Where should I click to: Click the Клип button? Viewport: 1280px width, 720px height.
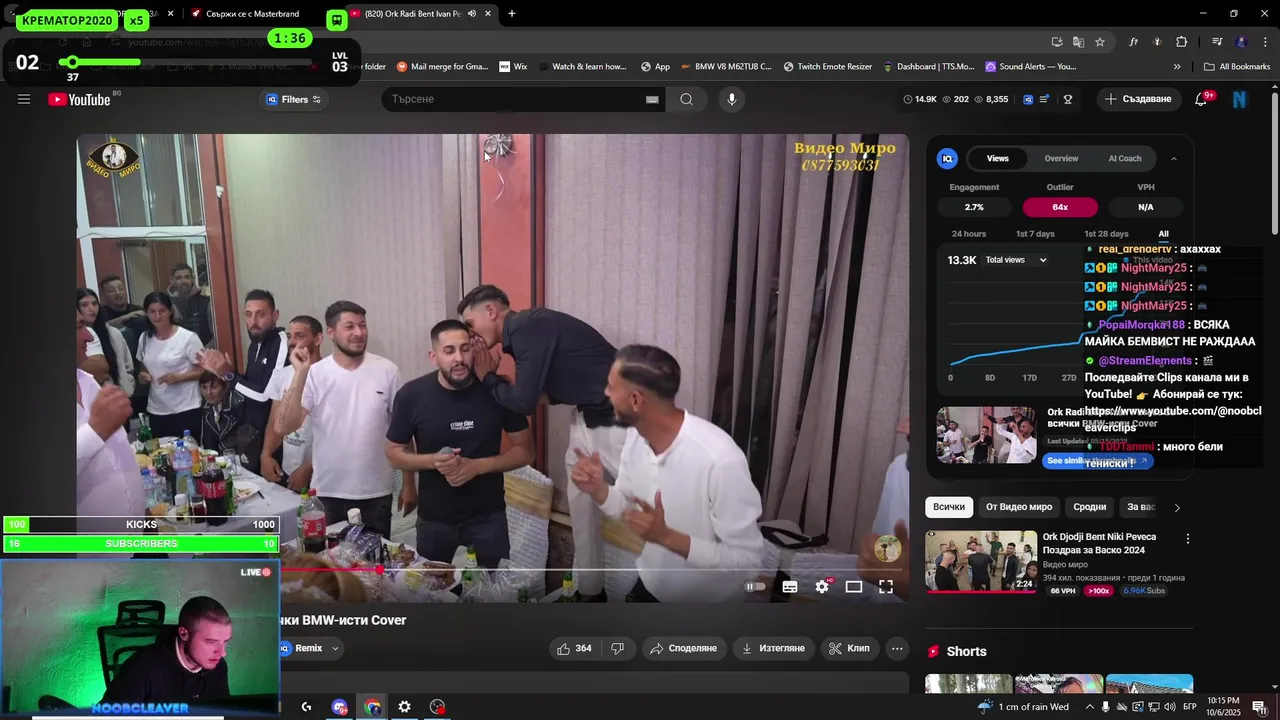(850, 648)
